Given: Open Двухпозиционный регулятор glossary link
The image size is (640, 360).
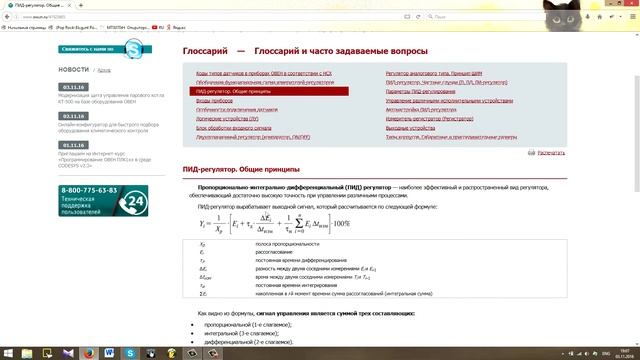Looking at the screenshot, I should 253,137.
